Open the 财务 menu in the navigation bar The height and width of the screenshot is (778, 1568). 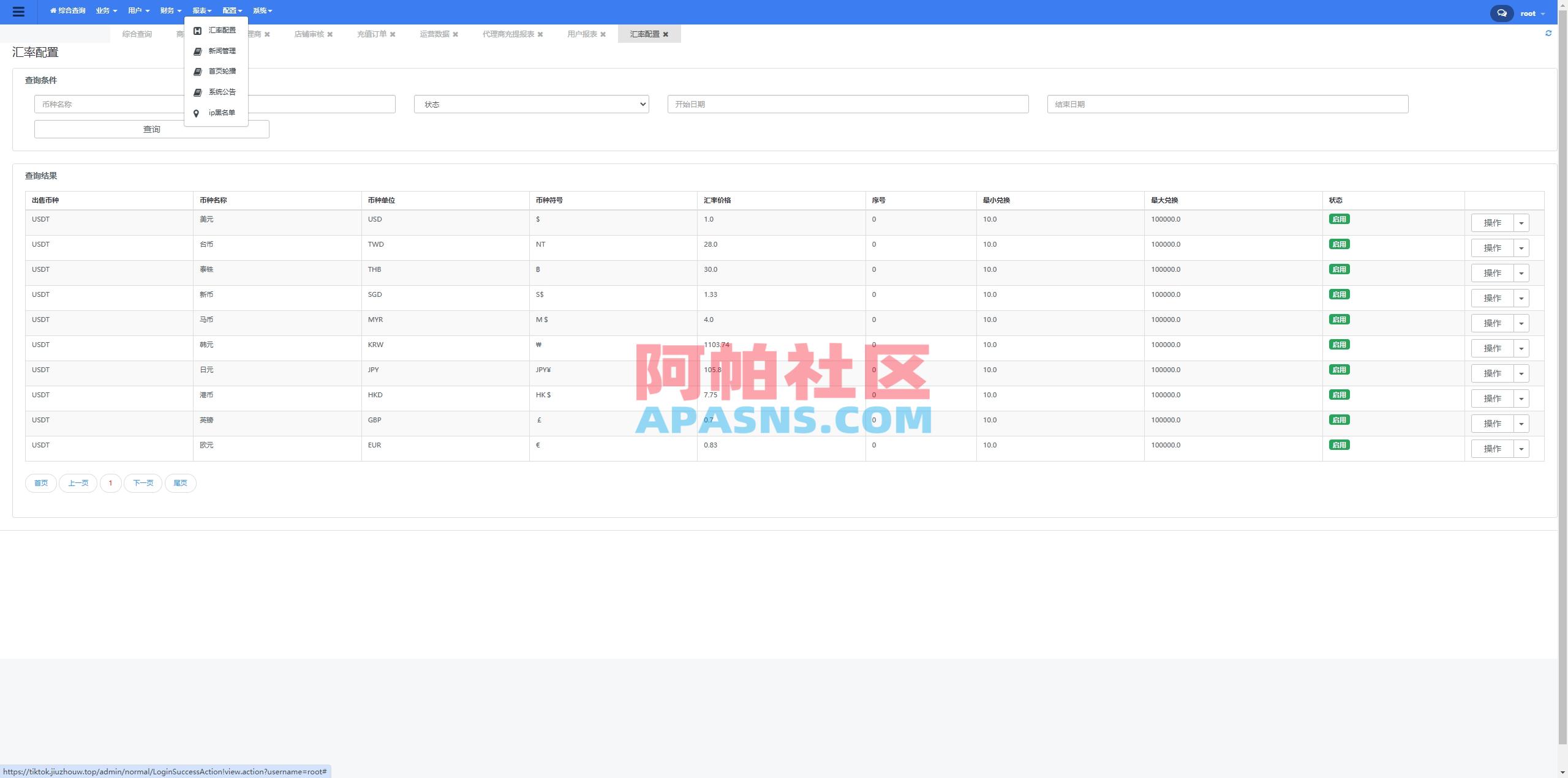pos(170,10)
